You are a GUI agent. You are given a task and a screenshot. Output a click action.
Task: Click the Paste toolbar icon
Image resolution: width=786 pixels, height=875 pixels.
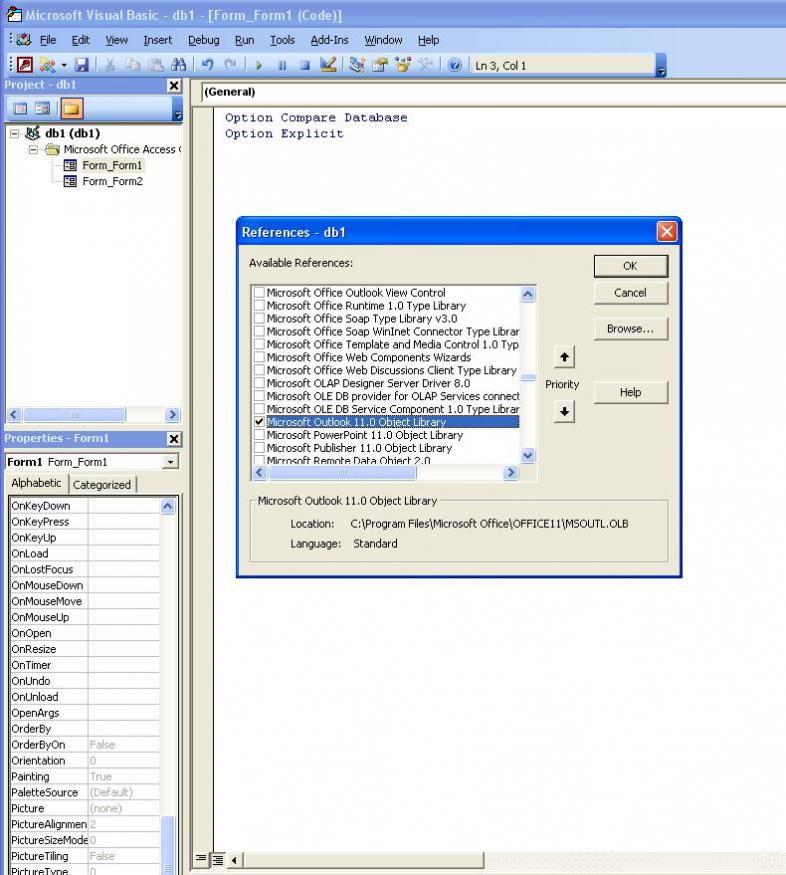click(156, 65)
